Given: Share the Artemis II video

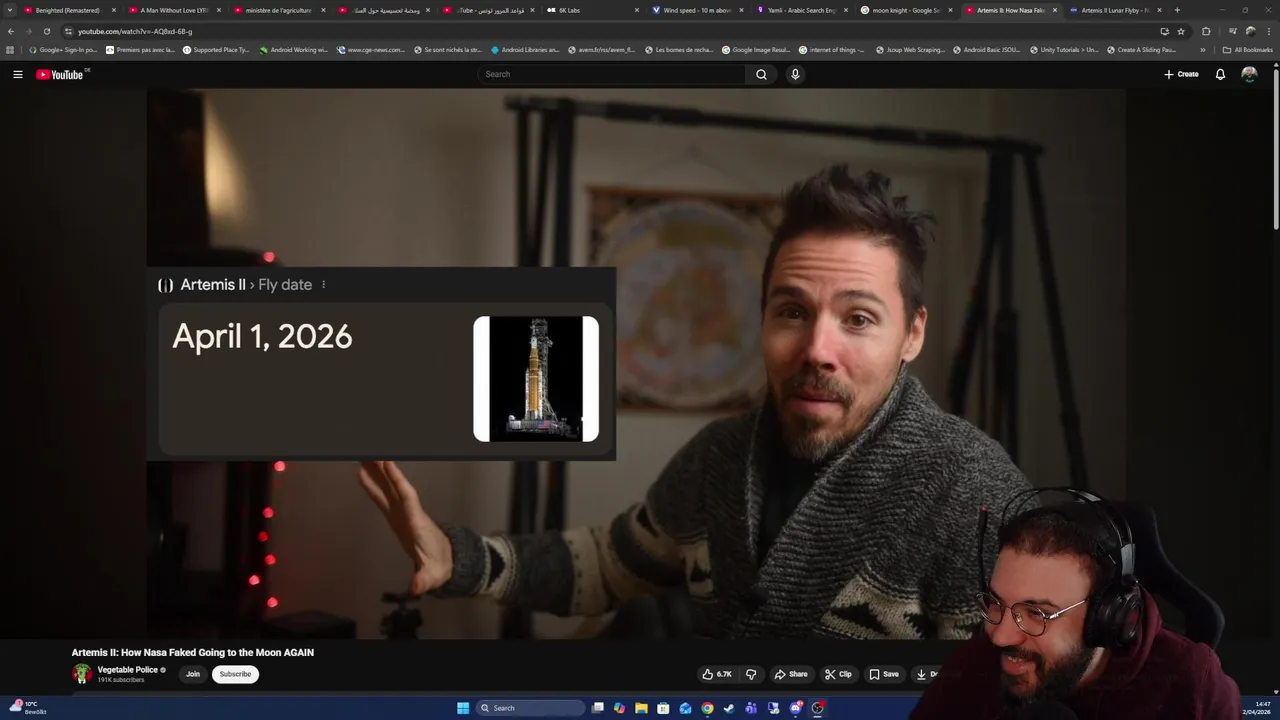Looking at the screenshot, I should tap(791, 674).
